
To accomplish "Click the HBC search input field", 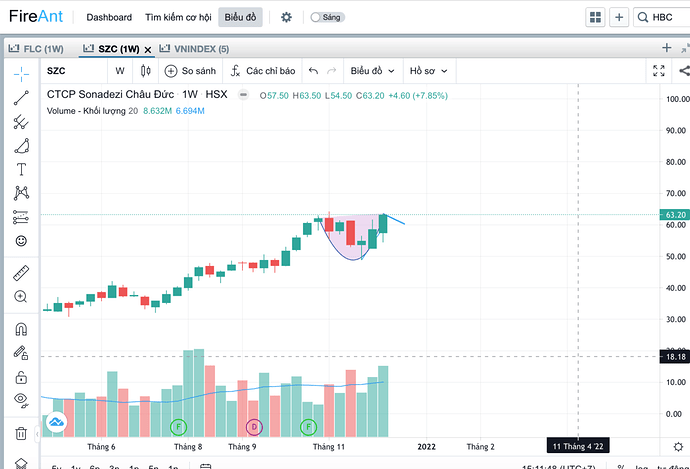I will coord(663,17).
